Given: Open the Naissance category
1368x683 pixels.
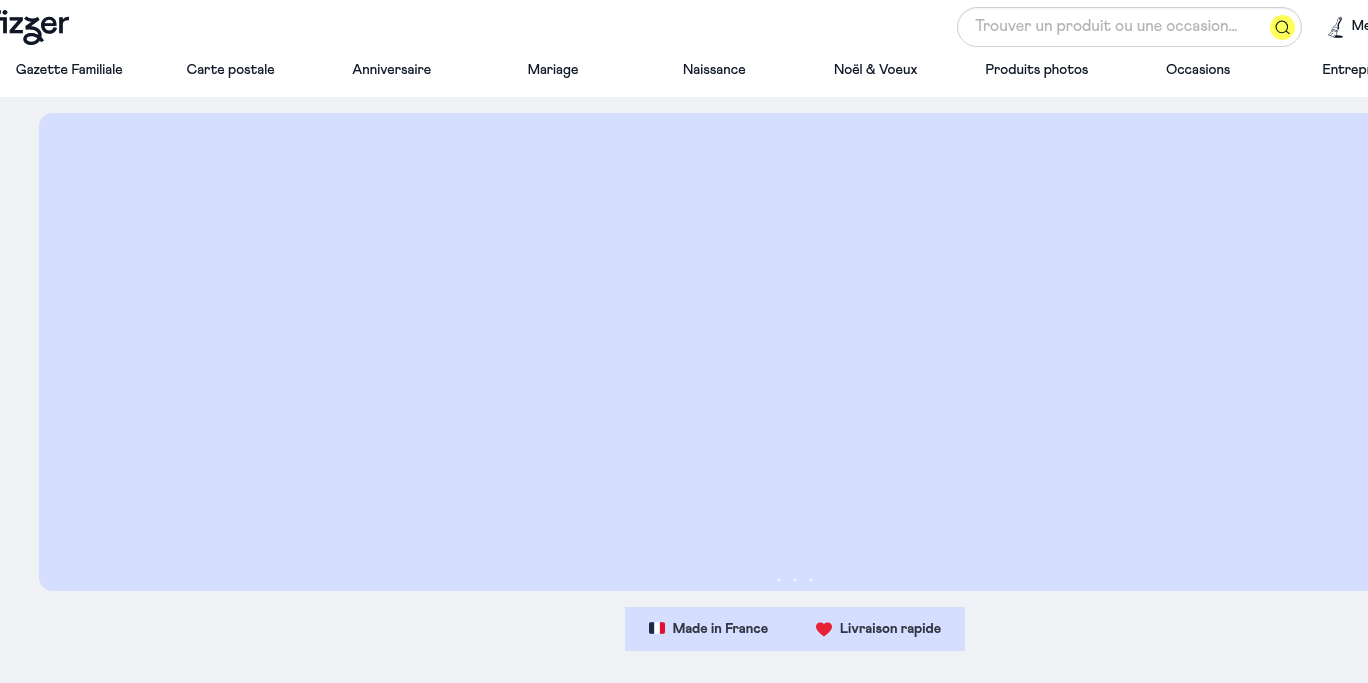Looking at the screenshot, I should point(714,70).
